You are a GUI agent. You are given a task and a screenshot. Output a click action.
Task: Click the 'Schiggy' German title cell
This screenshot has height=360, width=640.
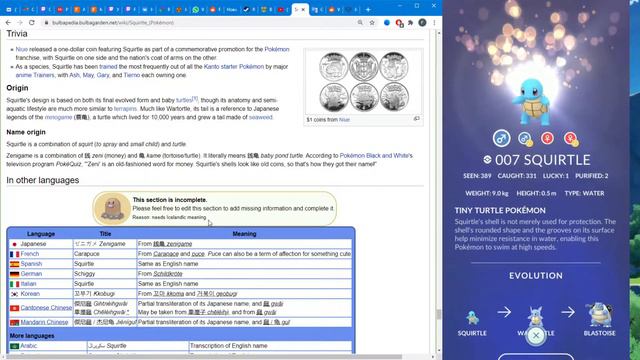pyautogui.click(x=105, y=274)
